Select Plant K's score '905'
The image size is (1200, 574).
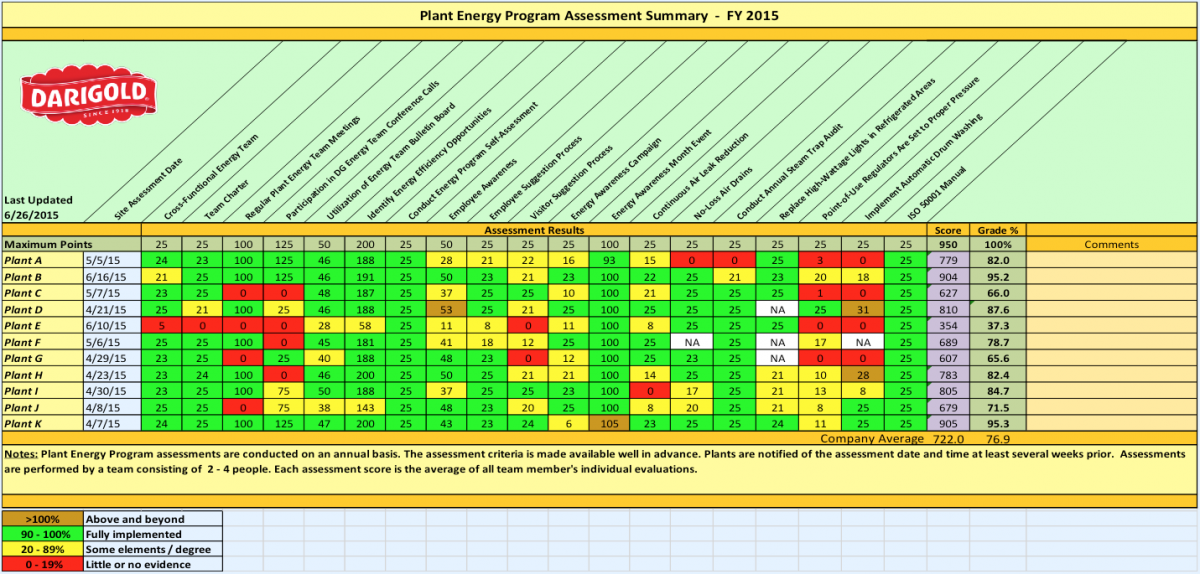(945, 423)
